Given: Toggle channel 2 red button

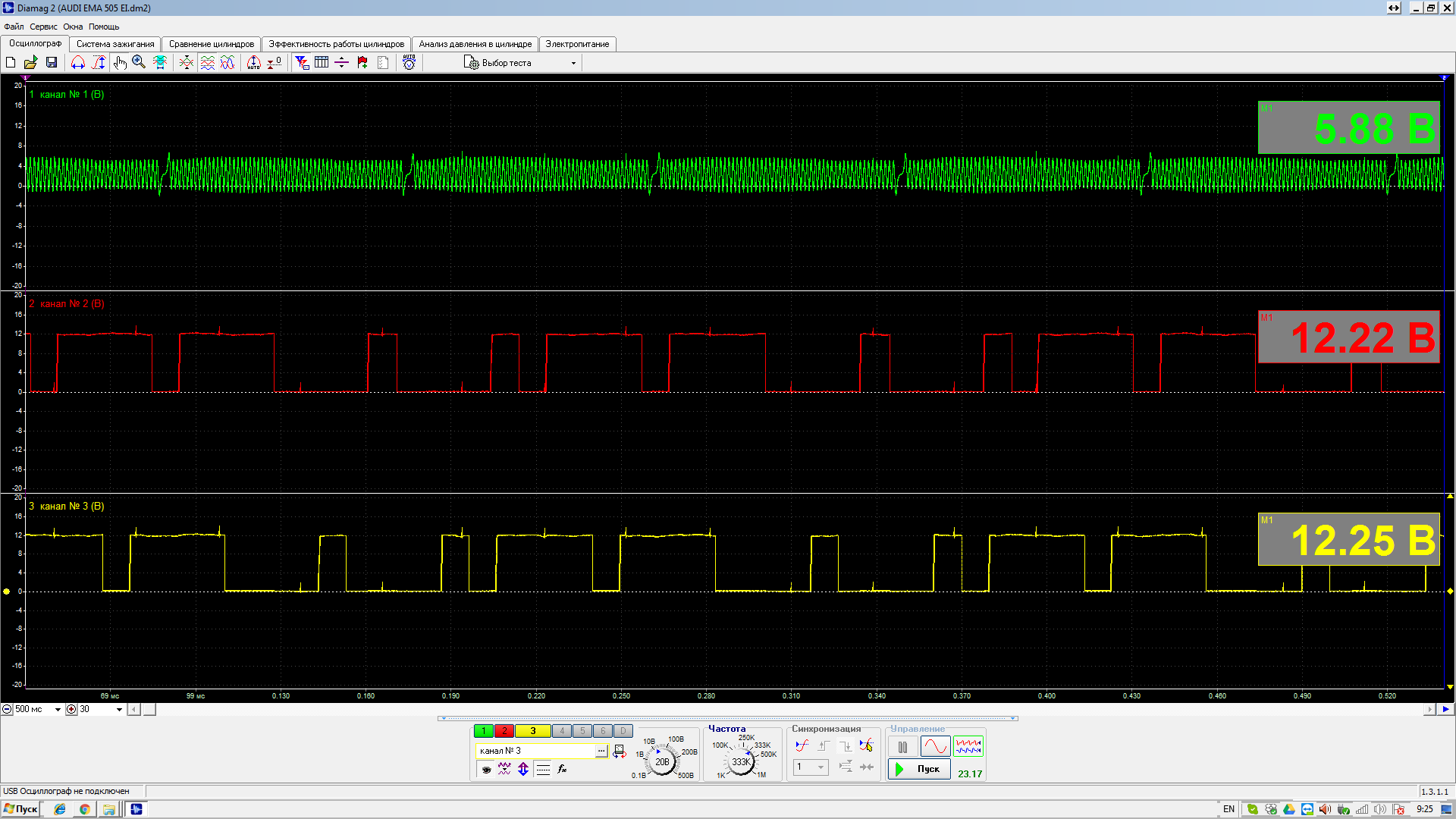Looking at the screenshot, I should (504, 731).
